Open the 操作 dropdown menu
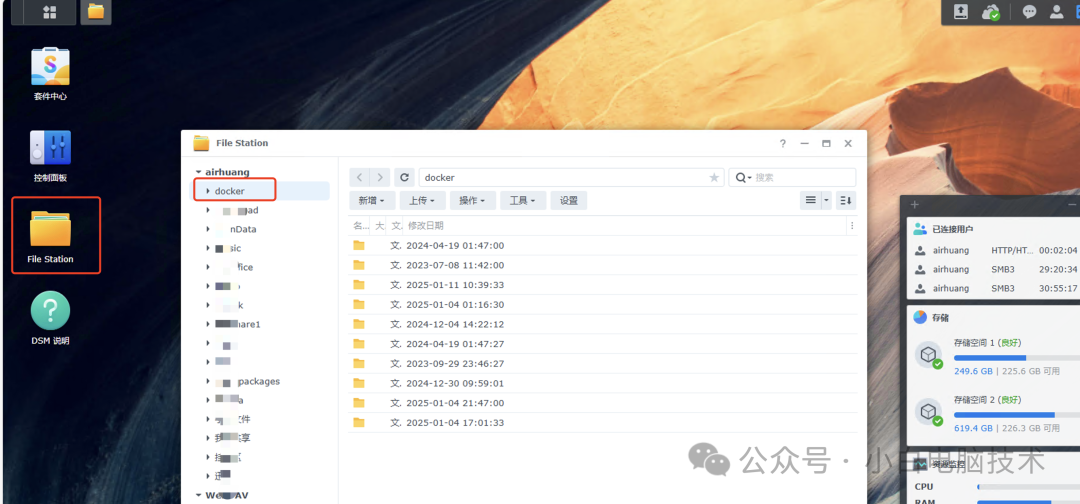The image size is (1080, 504). pos(472,200)
